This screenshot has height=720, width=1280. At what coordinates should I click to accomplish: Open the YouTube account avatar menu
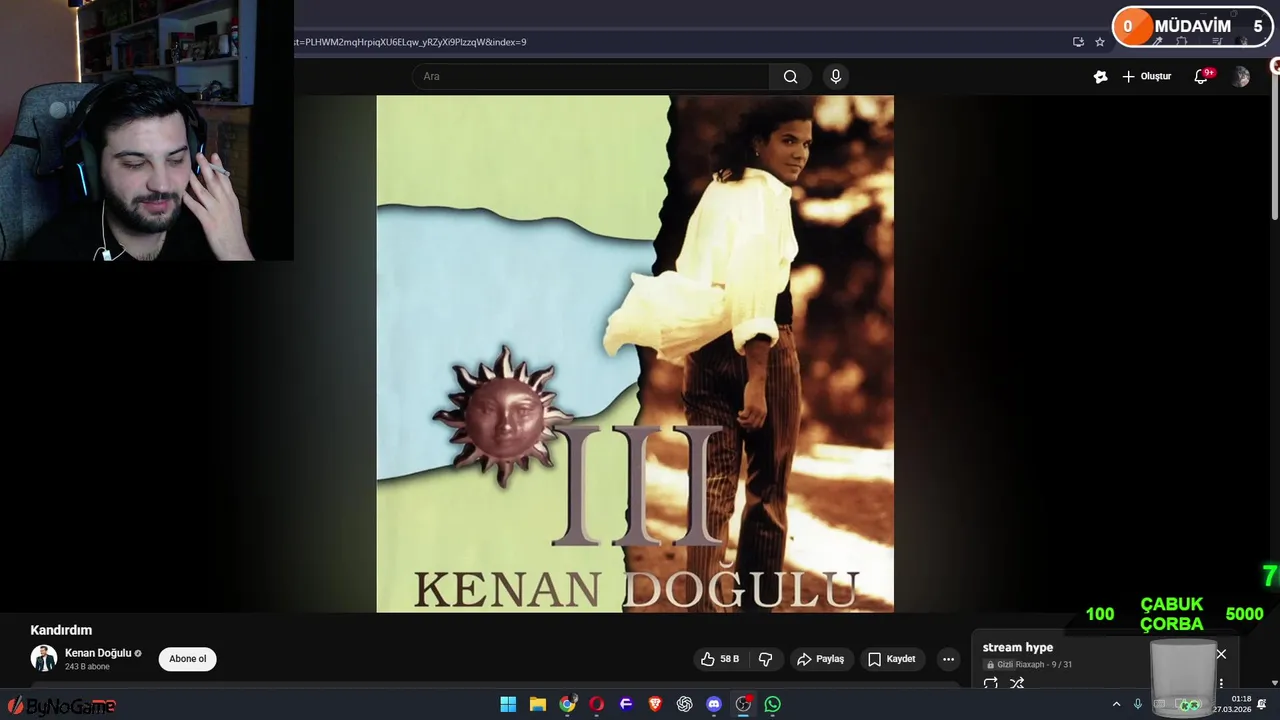[1241, 77]
